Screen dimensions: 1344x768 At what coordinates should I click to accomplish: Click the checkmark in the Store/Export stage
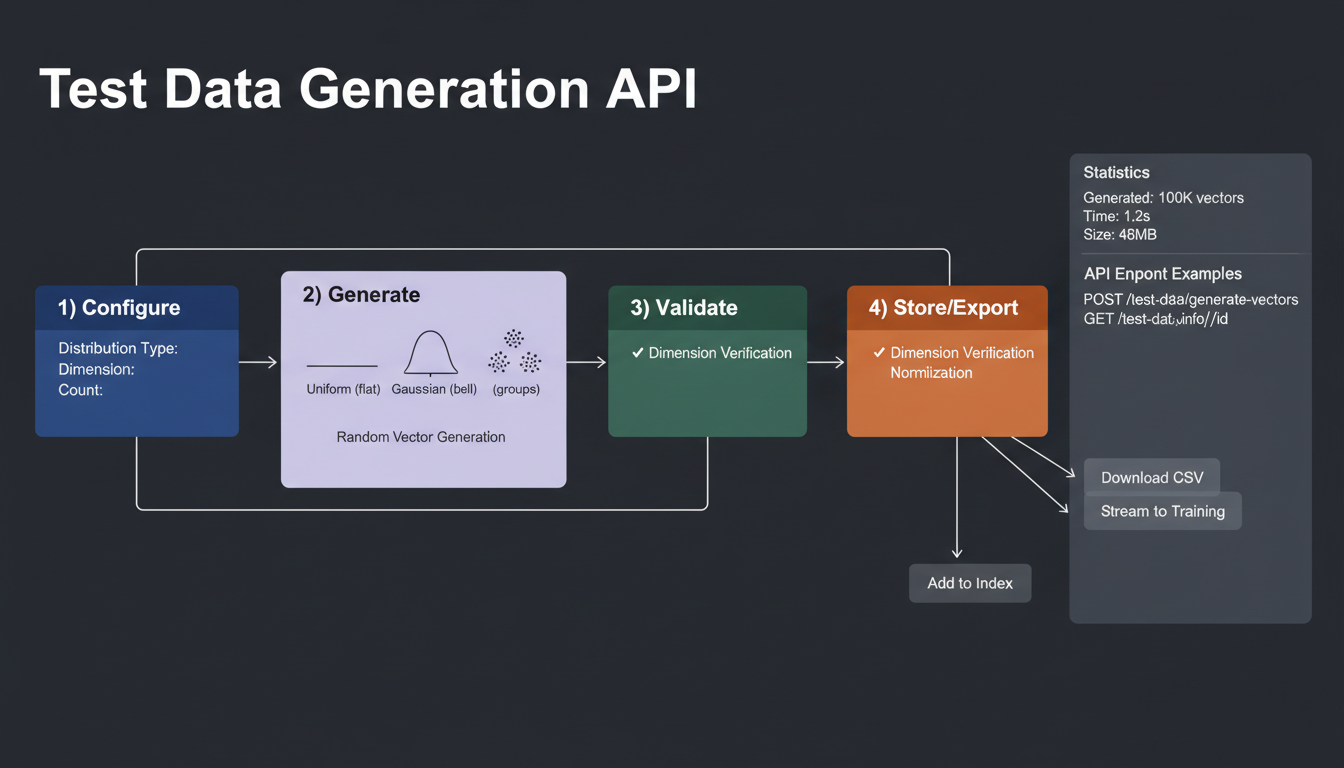pyautogui.click(x=879, y=352)
